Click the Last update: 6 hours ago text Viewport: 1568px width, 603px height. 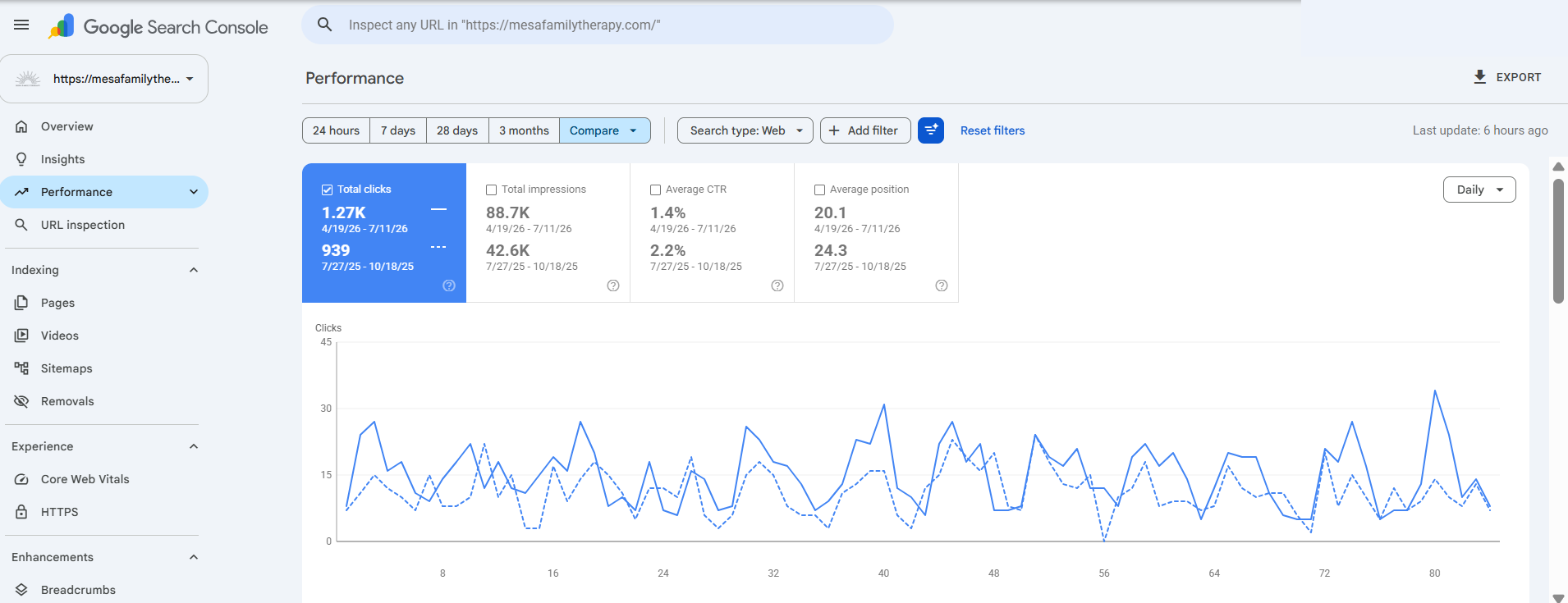click(1480, 130)
